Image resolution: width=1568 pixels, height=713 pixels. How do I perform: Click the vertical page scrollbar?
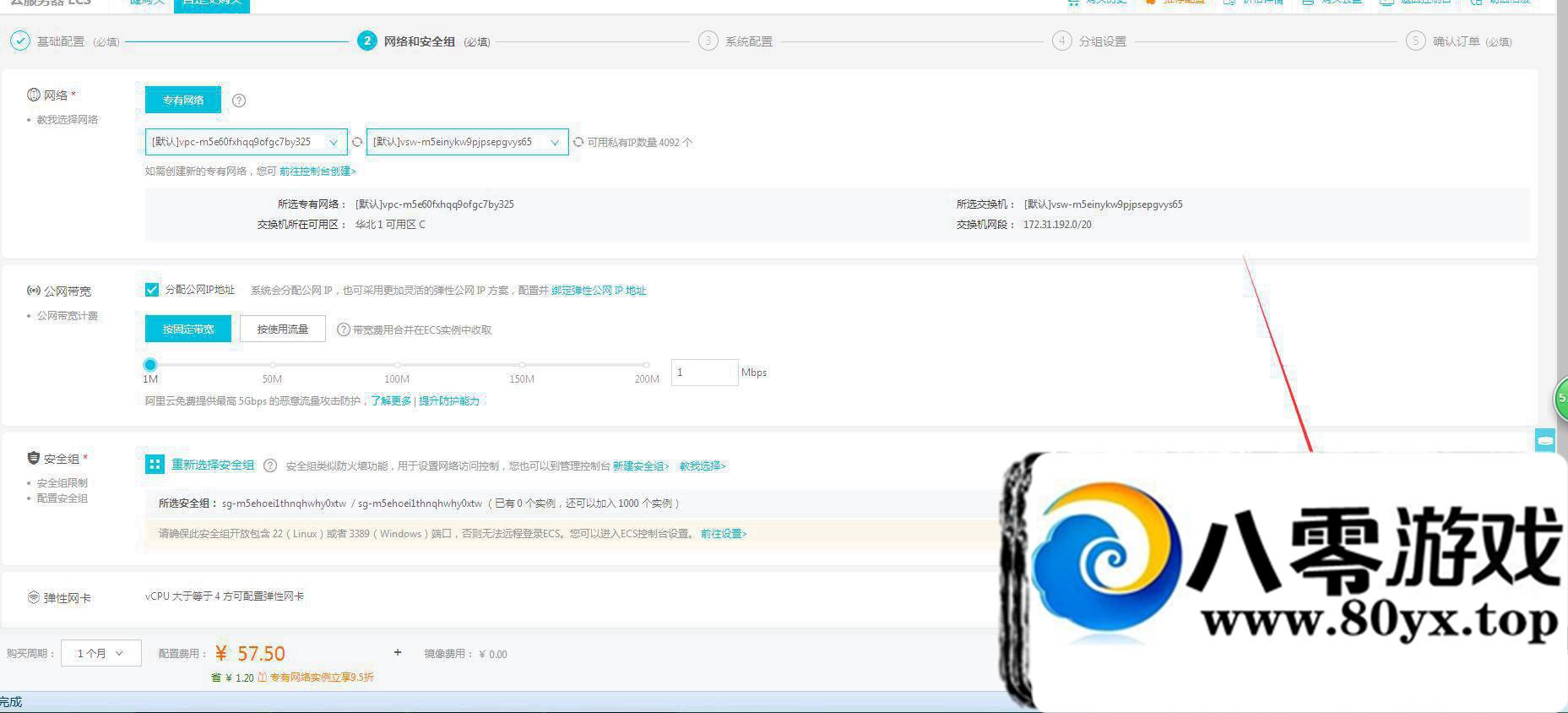pos(1562,228)
